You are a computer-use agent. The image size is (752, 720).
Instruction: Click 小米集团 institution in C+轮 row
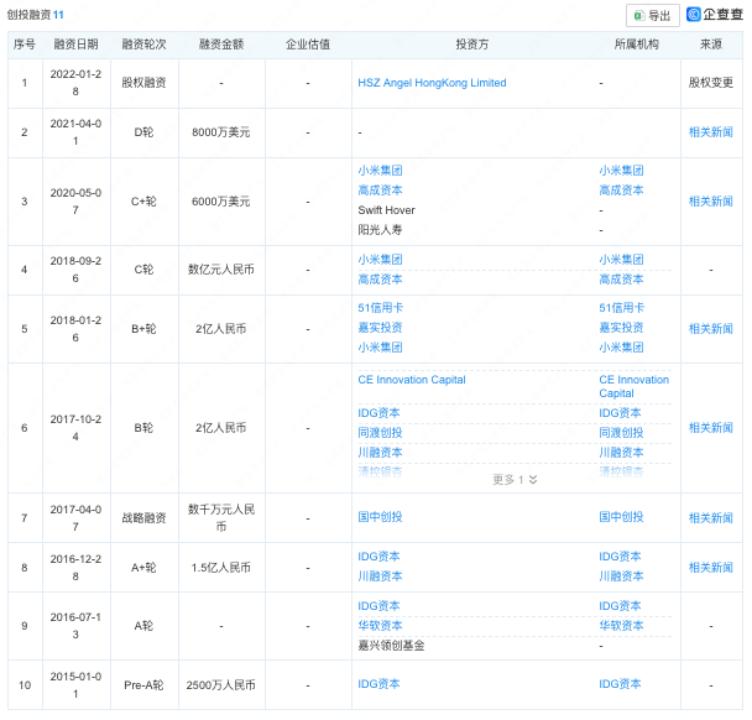point(621,170)
